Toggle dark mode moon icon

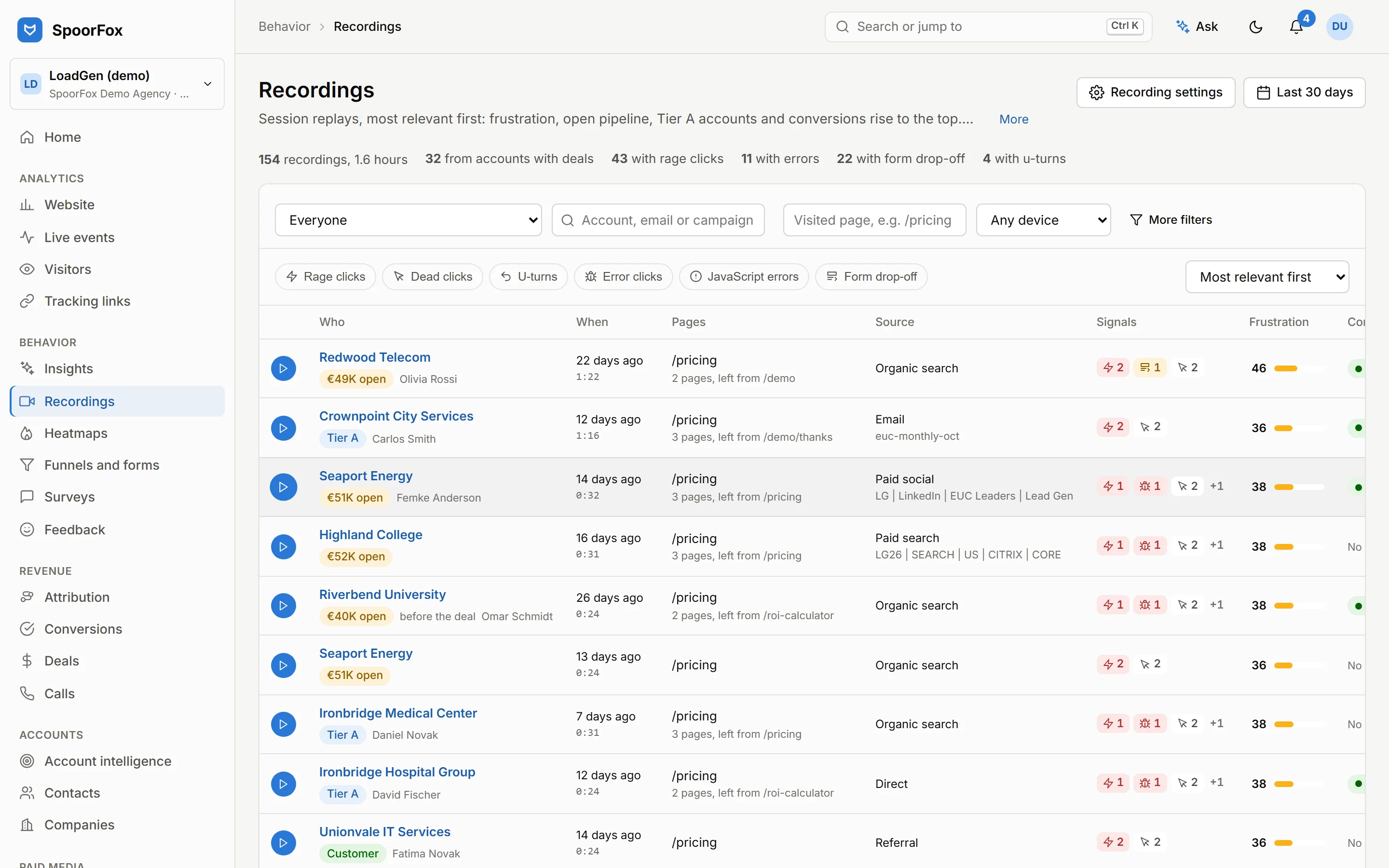1255,27
